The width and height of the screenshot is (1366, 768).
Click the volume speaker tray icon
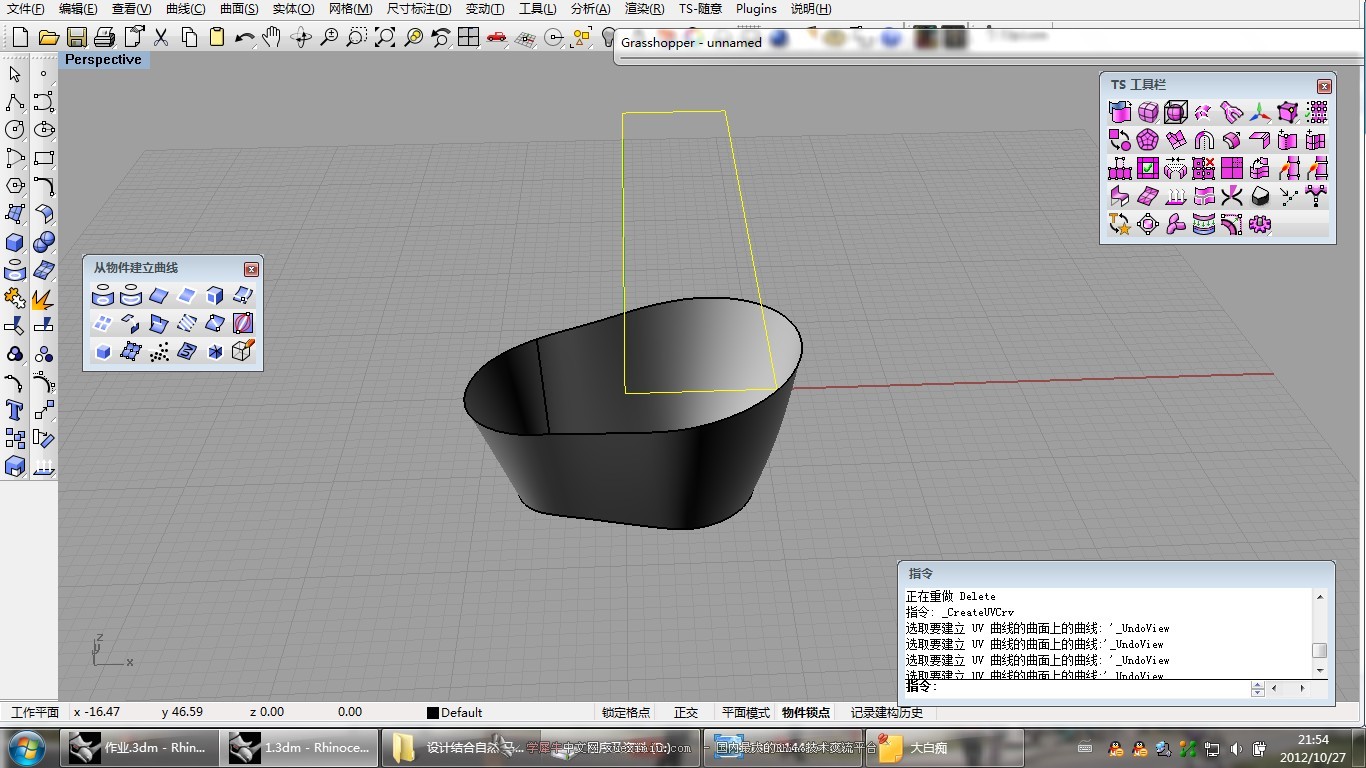click(x=1236, y=749)
